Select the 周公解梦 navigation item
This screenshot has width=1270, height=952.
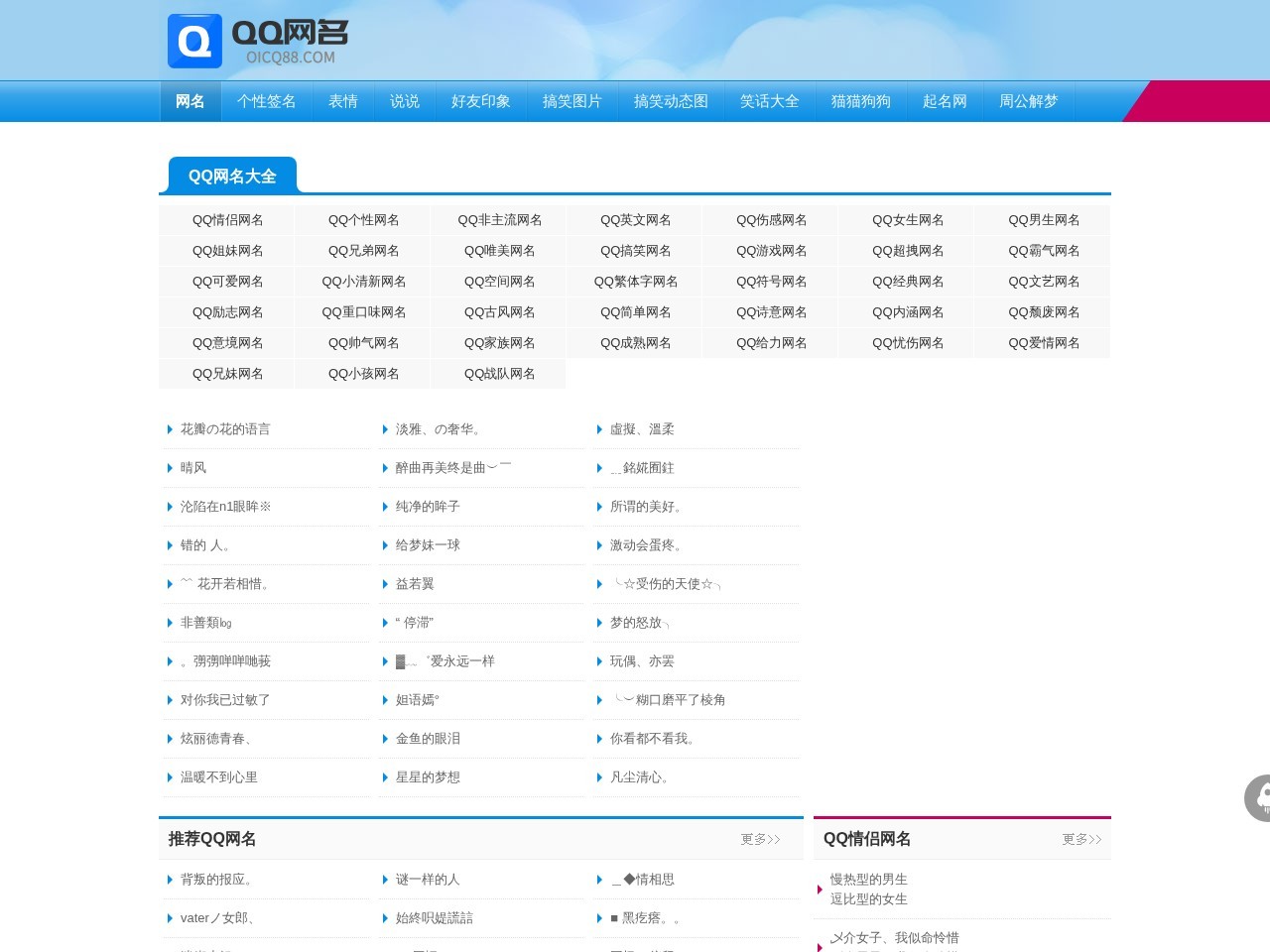(1028, 101)
